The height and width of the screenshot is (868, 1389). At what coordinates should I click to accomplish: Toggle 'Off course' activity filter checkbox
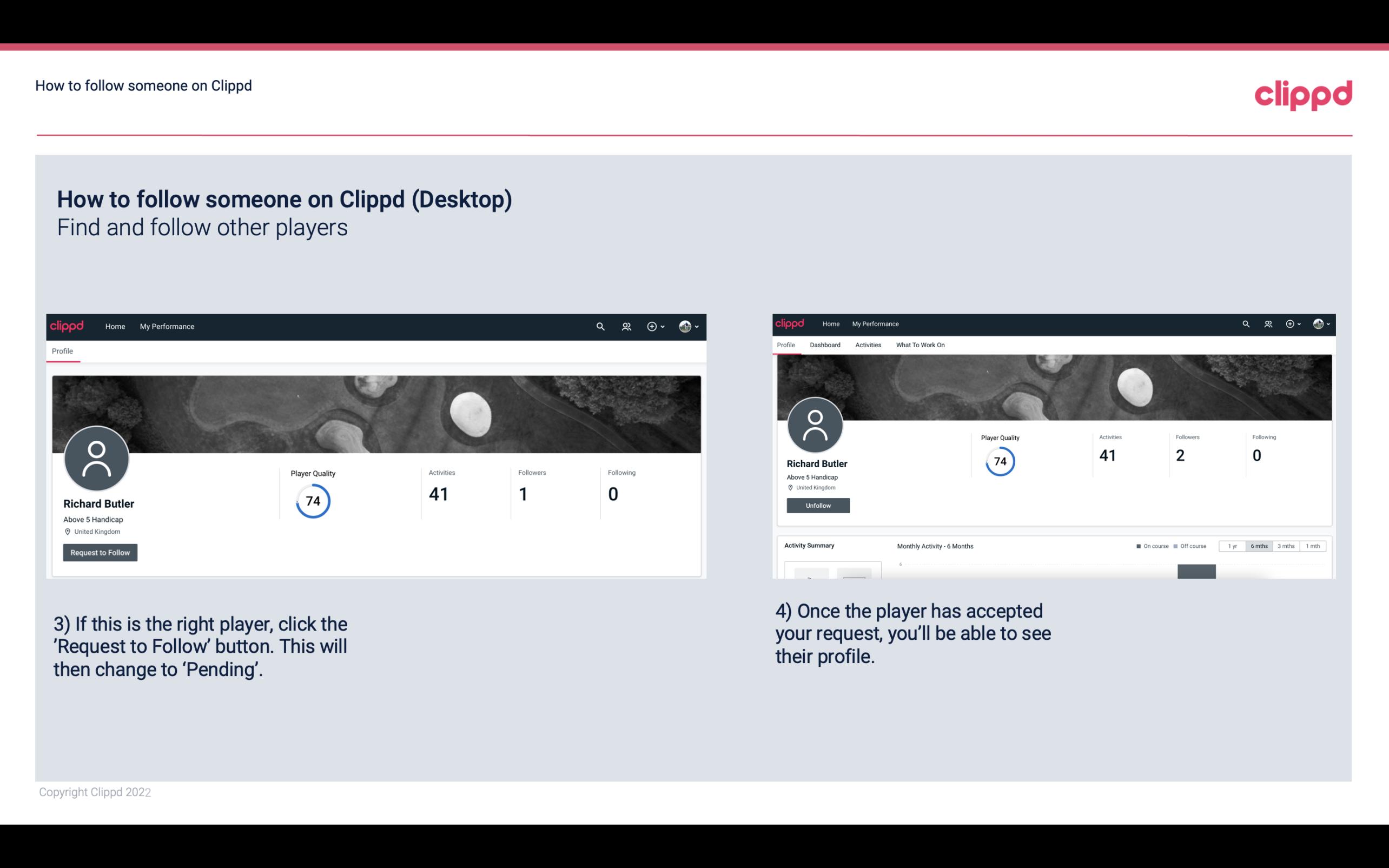coord(1177,546)
